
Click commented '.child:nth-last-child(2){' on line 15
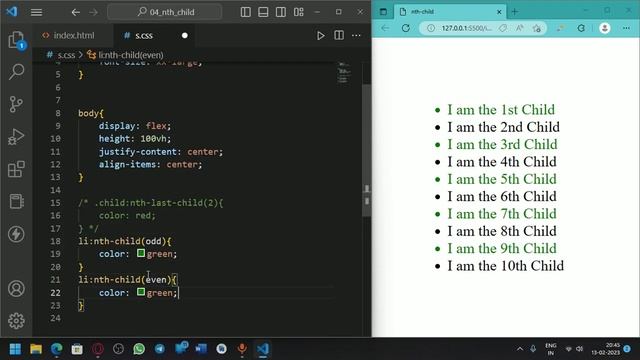tap(158, 202)
